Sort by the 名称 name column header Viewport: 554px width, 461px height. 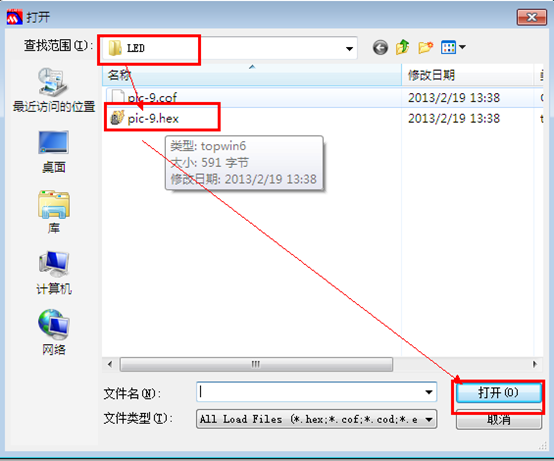click(252, 75)
